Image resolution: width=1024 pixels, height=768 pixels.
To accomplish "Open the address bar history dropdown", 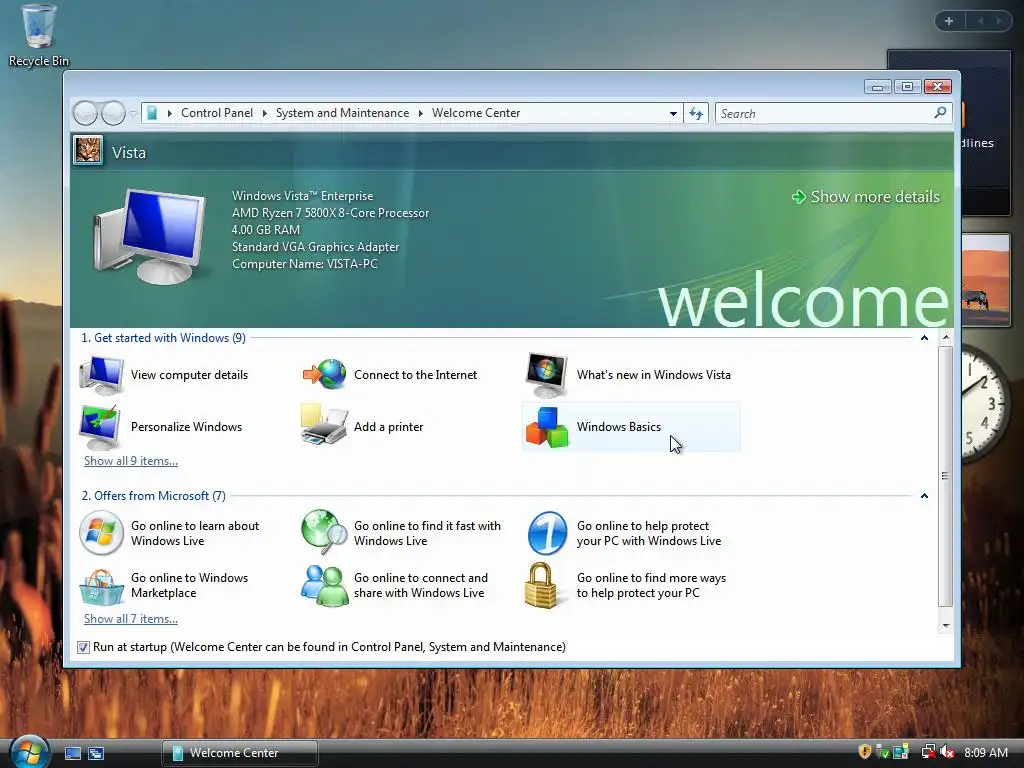I will (x=673, y=114).
